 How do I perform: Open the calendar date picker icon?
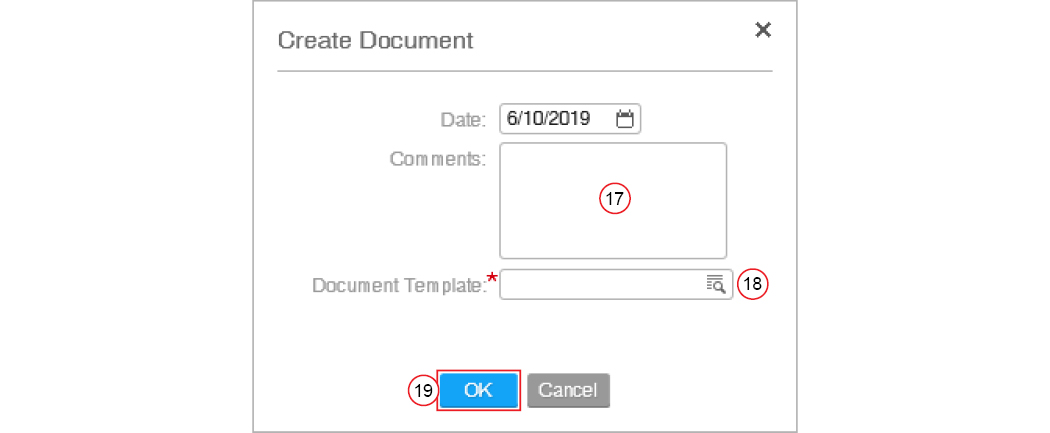click(x=624, y=120)
